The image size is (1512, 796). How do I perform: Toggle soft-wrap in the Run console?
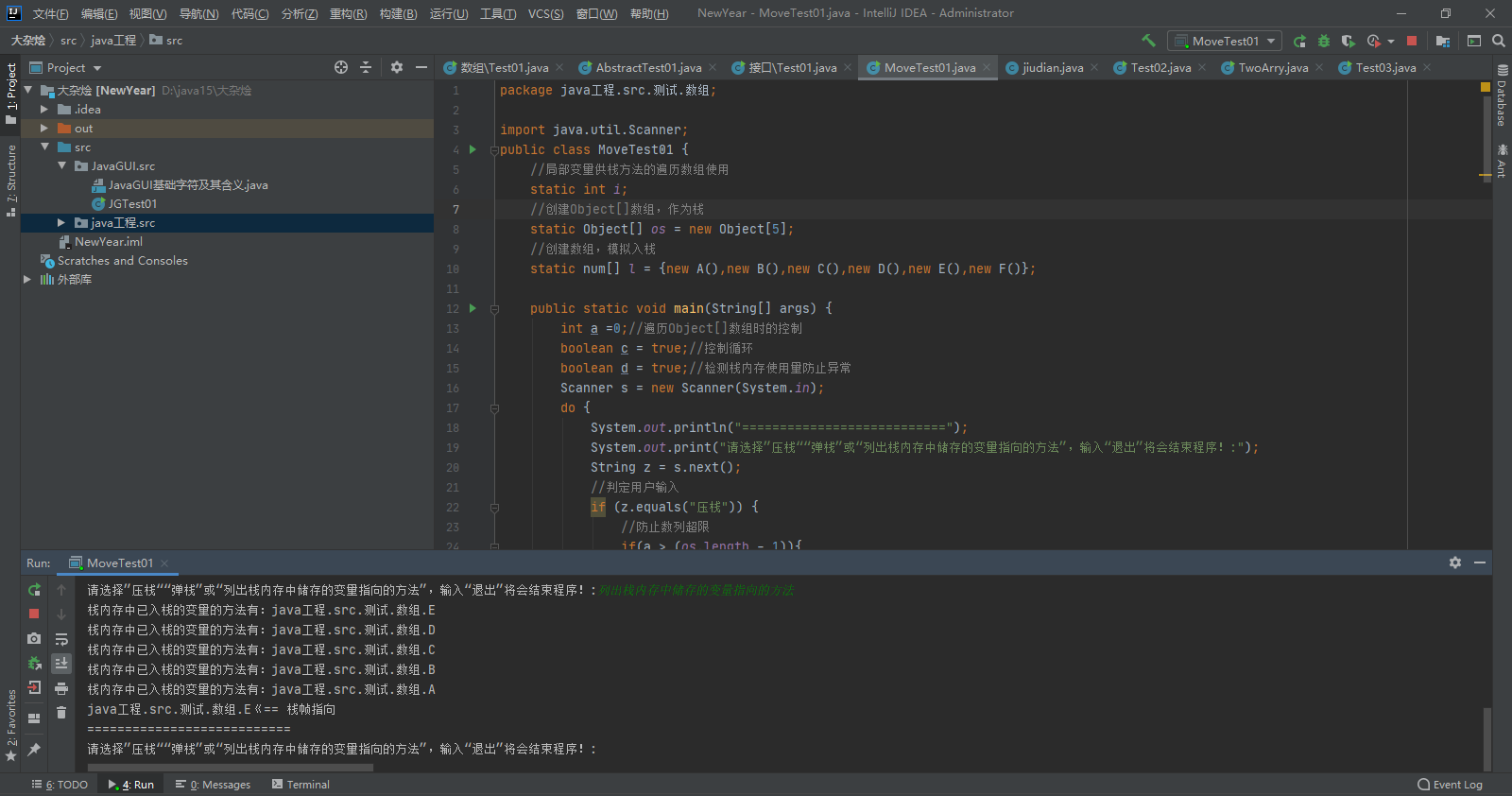point(61,639)
